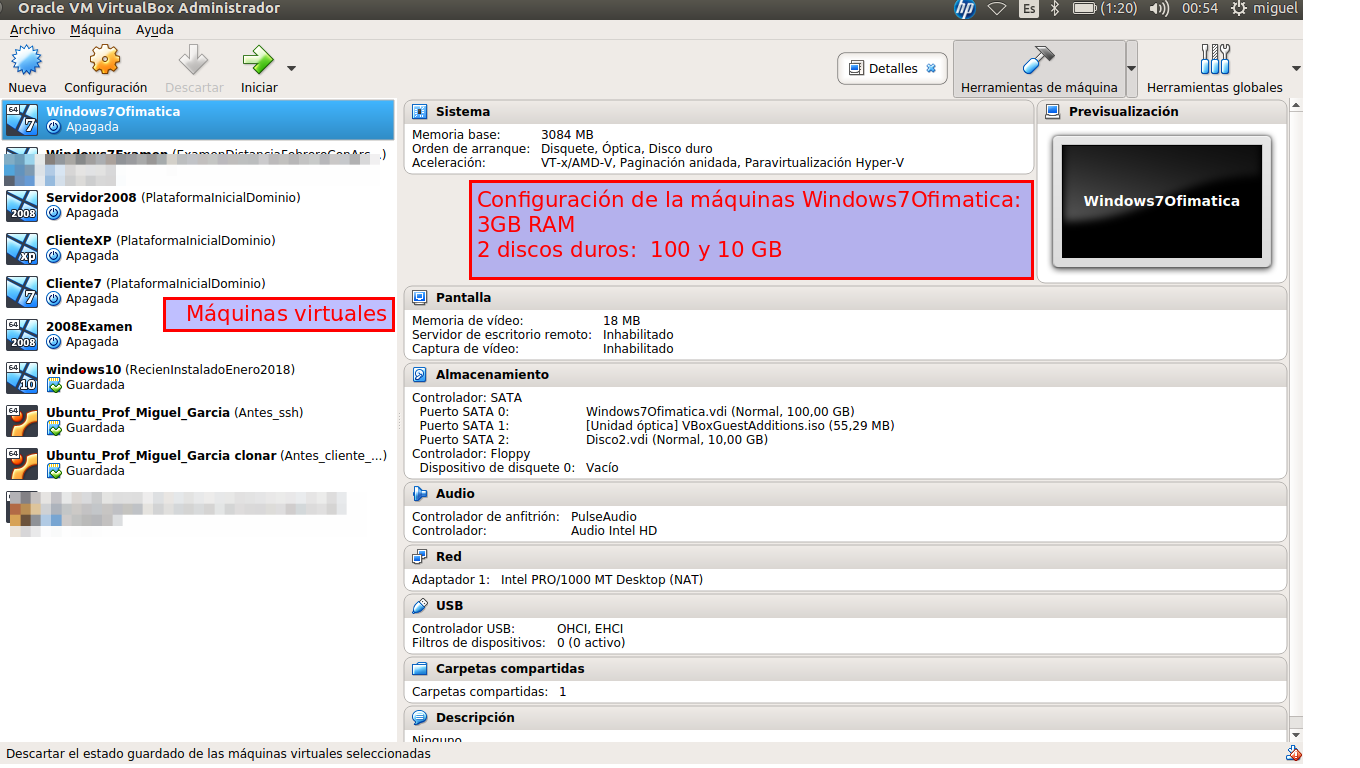The width and height of the screenshot is (1360, 768).
Task: Select ClienteXP virtual machine
Action: coord(198,248)
